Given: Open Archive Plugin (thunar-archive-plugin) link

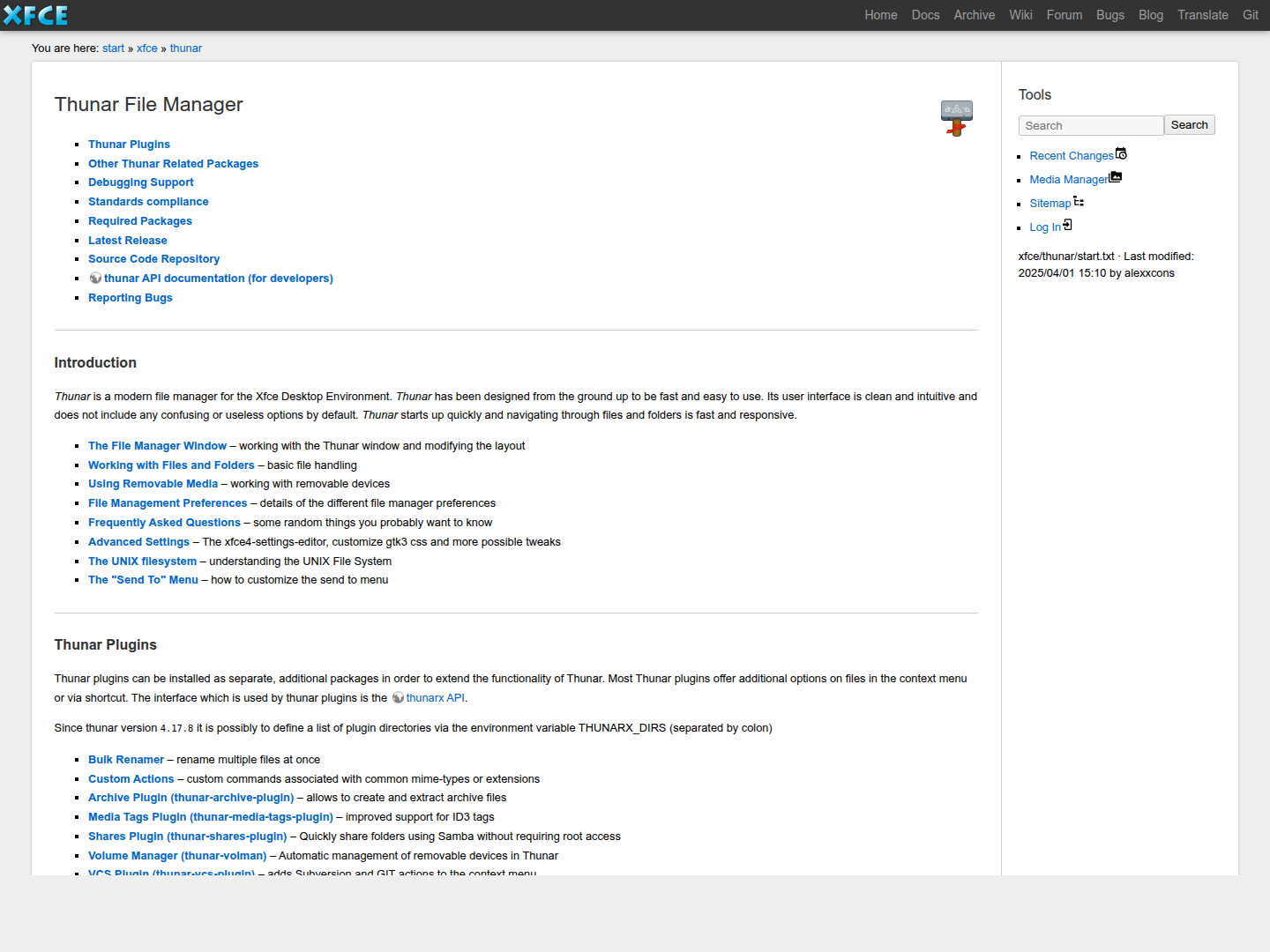Looking at the screenshot, I should 190,798.
